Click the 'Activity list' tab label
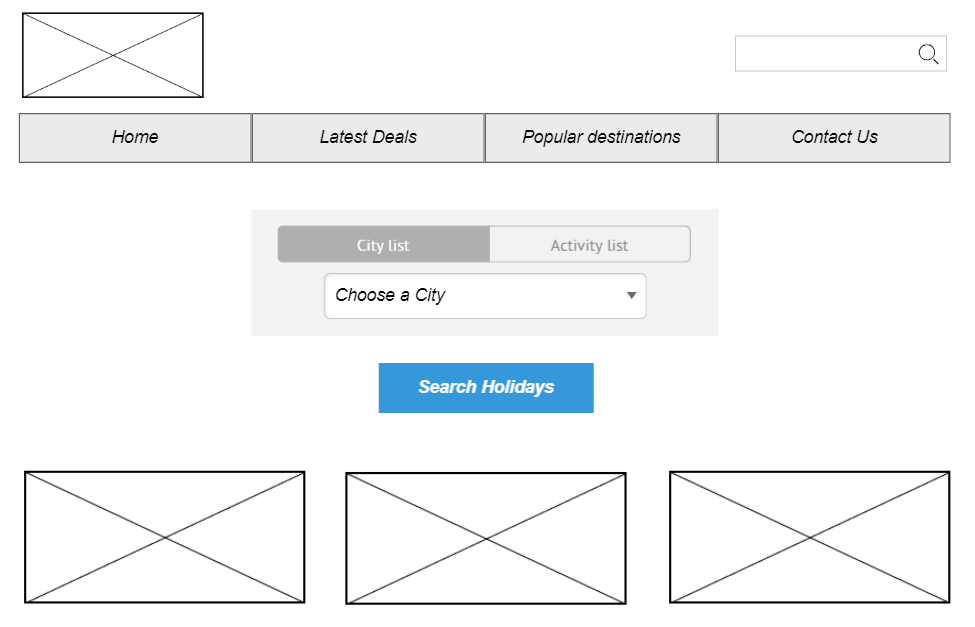 (589, 246)
